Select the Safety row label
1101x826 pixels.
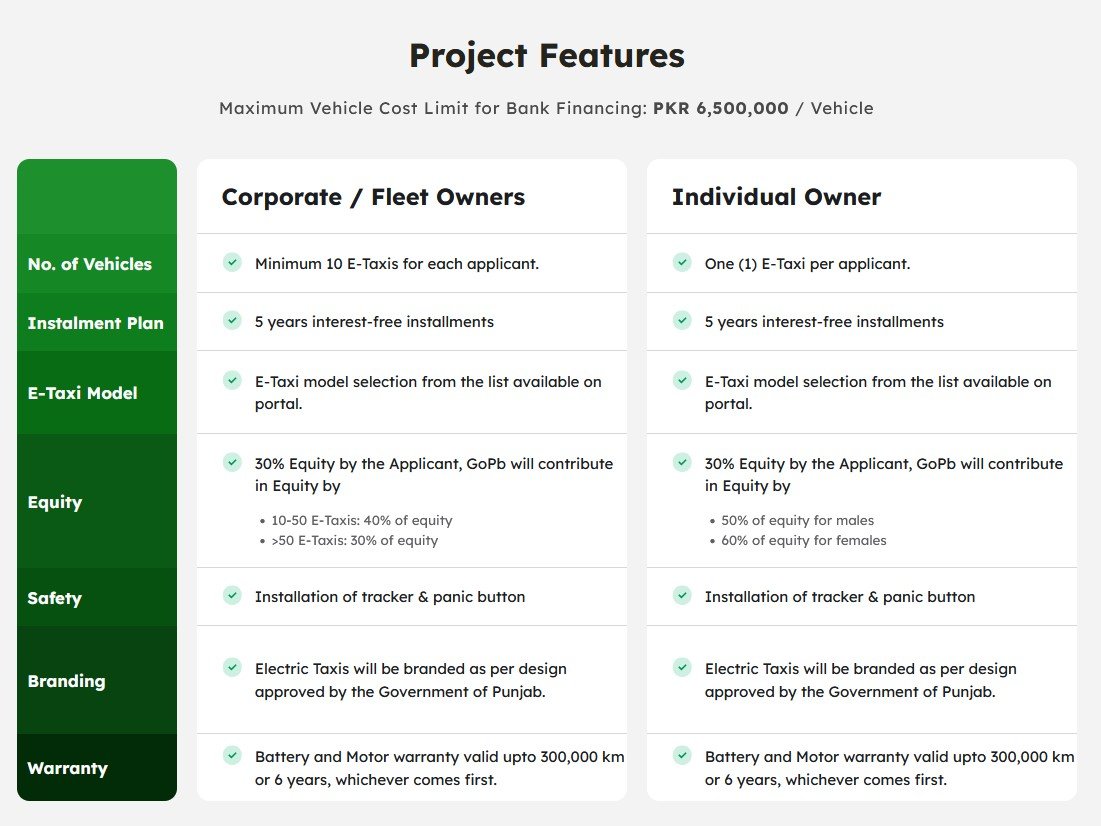(55, 598)
